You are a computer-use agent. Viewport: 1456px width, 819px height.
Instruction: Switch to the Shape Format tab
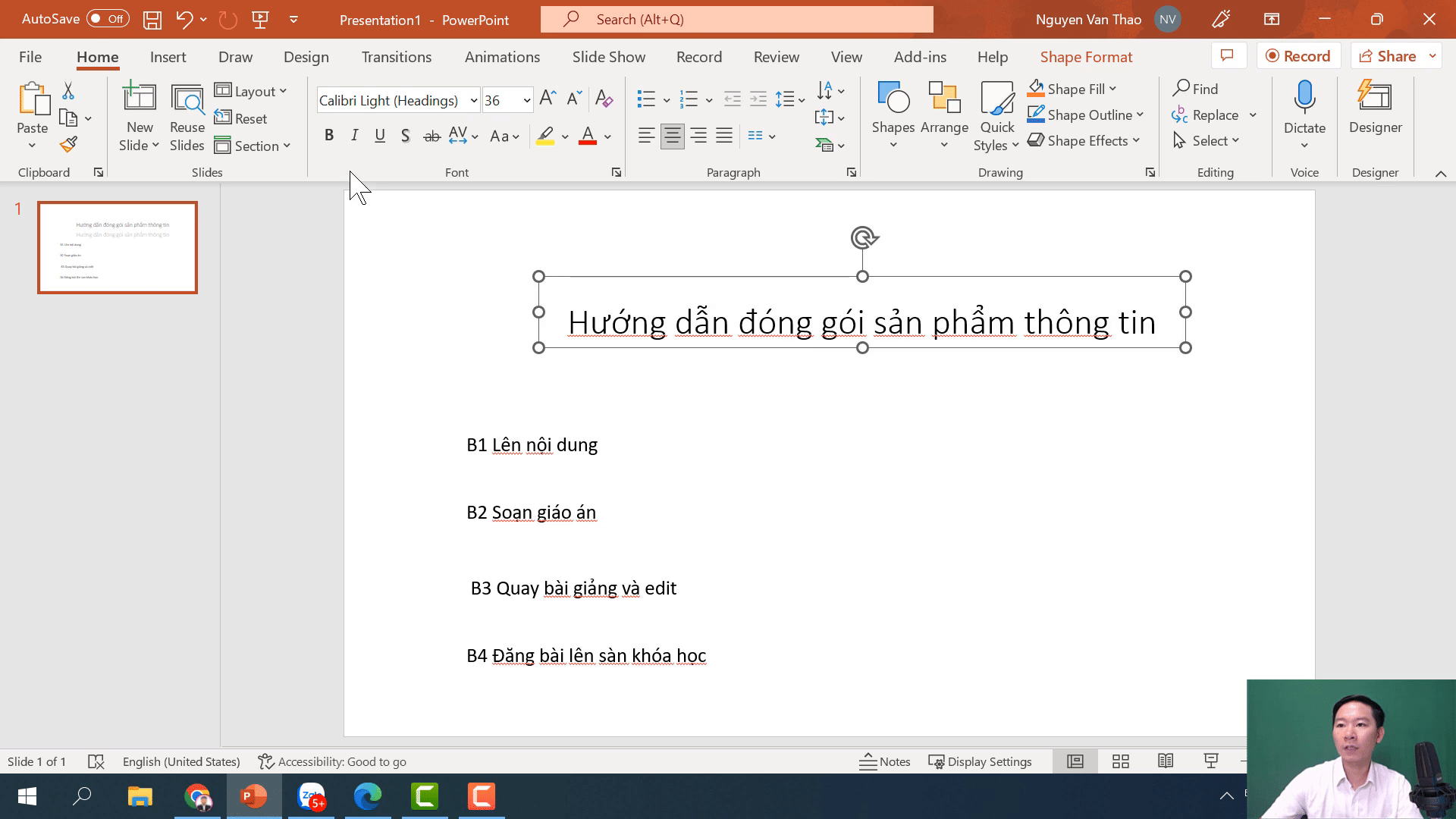click(x=1086, y=57)
